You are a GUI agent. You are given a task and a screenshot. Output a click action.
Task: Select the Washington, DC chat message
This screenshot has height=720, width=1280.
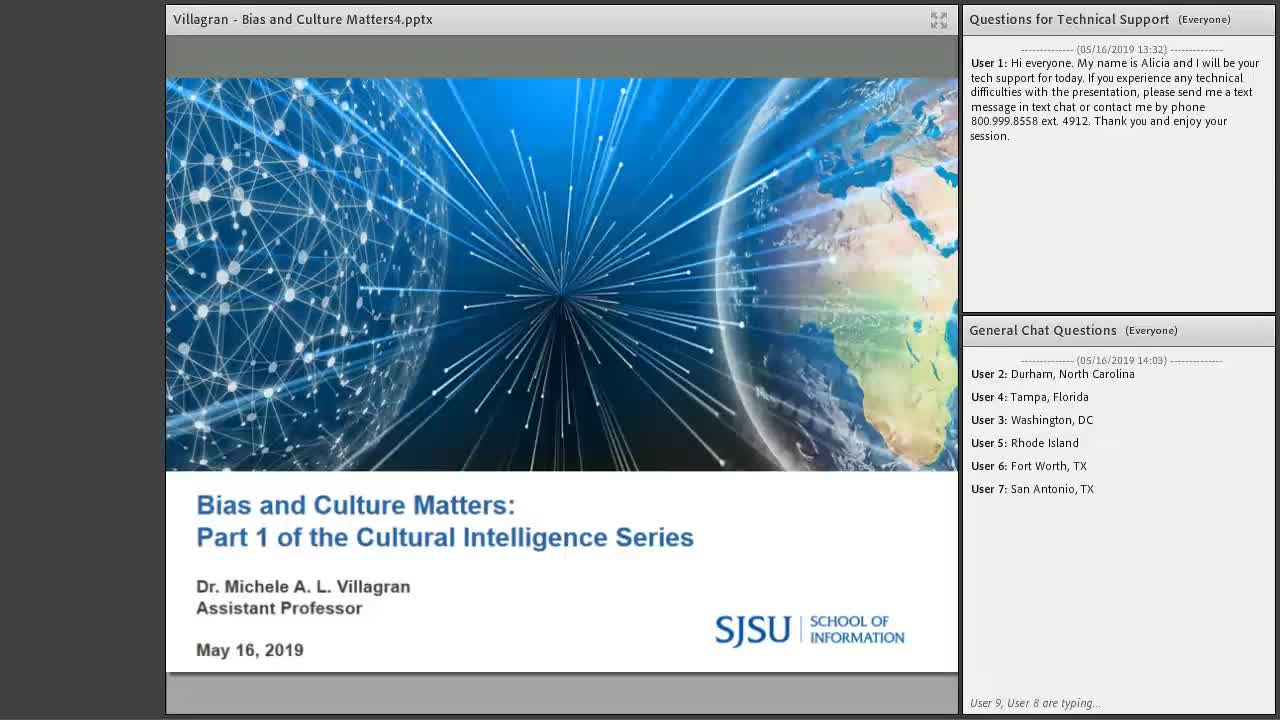pyautogui.click(x=1032, y=420)
